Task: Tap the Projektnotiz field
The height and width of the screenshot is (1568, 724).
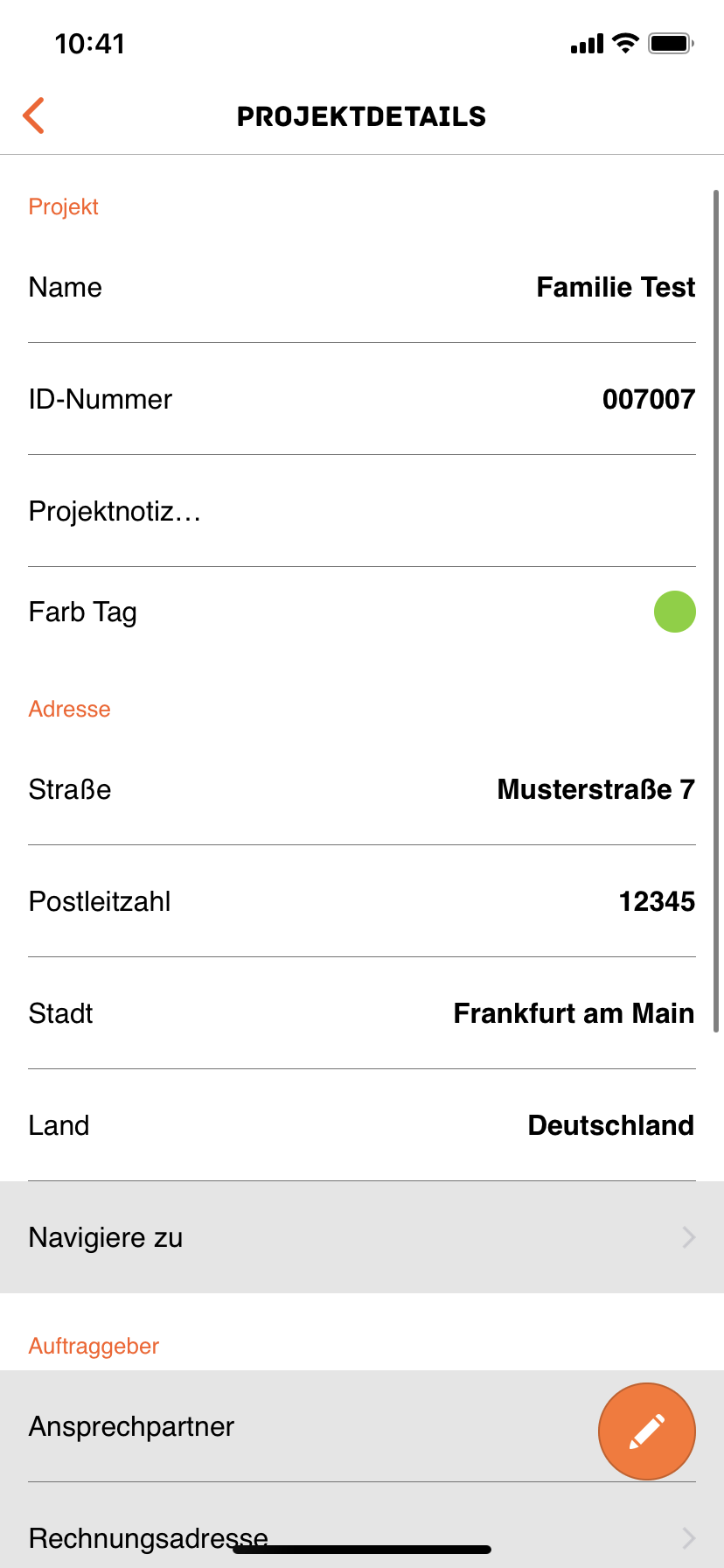Action: (362, 511)
